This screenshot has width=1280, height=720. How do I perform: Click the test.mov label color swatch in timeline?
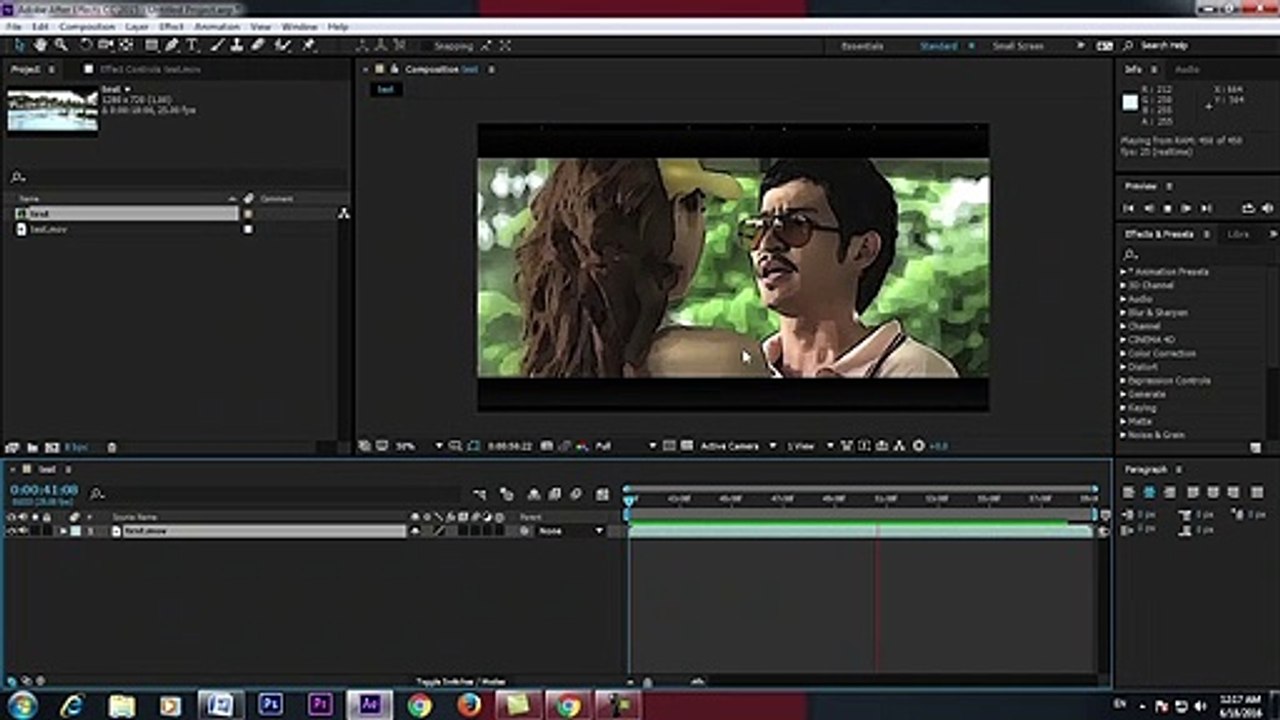[76, 531]
